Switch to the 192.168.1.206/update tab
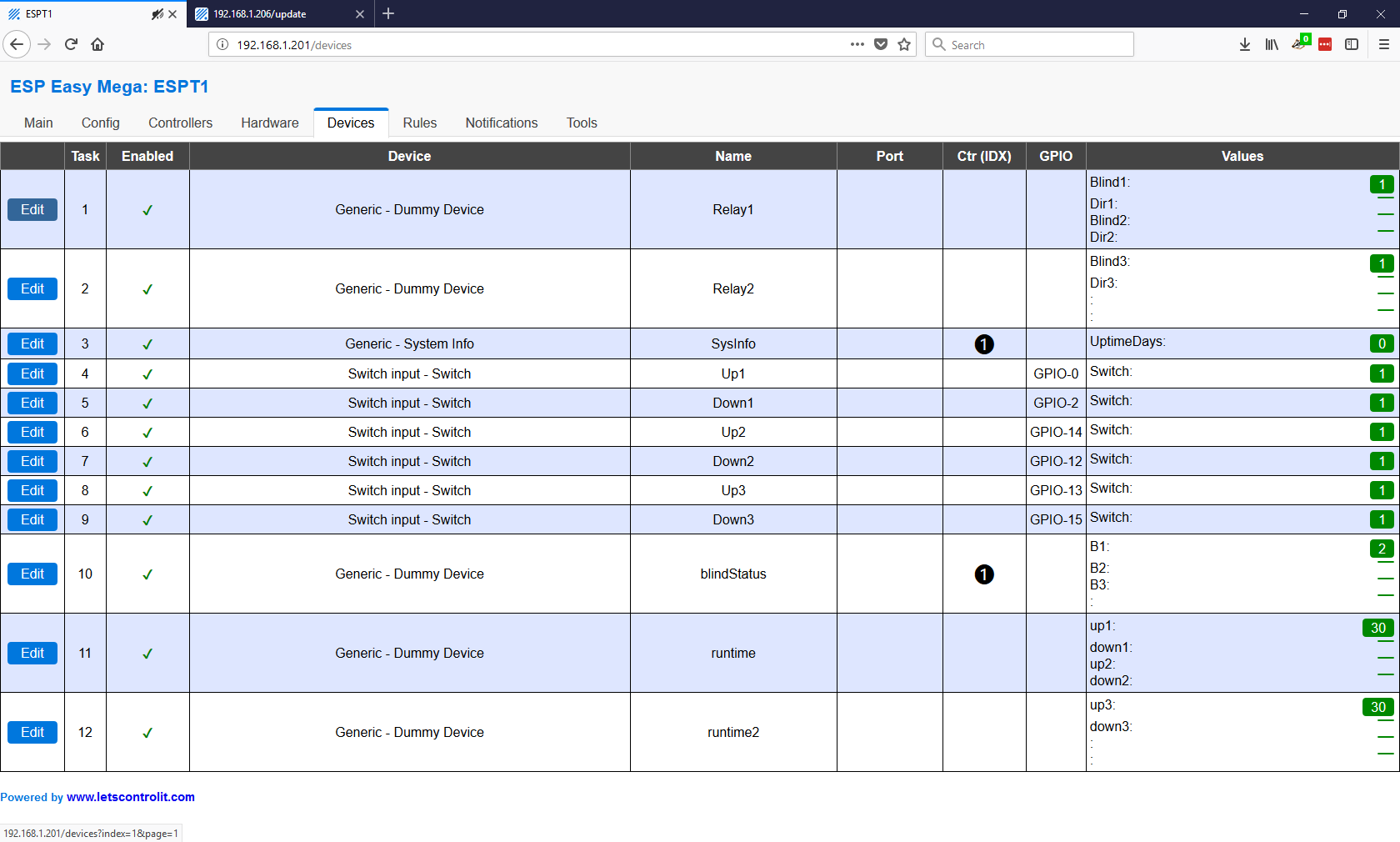The image size is (1400, 842). pos(280,14)
